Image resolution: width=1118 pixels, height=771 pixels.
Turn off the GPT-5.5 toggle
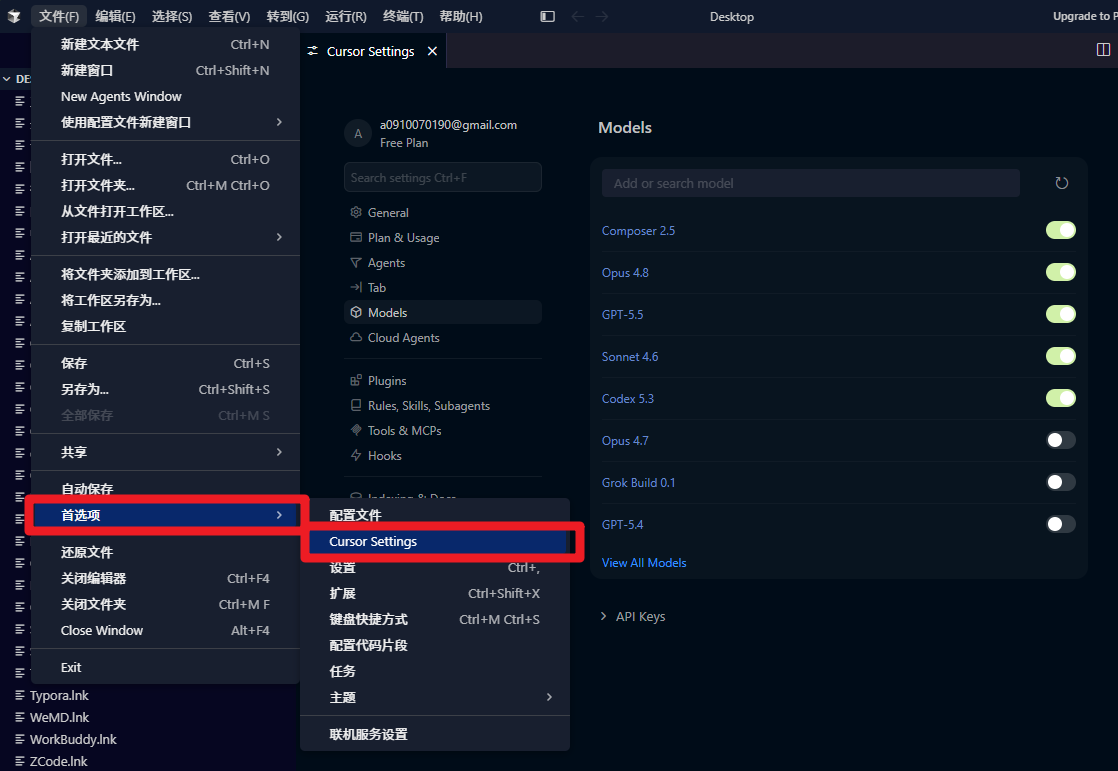point(1060,315)
